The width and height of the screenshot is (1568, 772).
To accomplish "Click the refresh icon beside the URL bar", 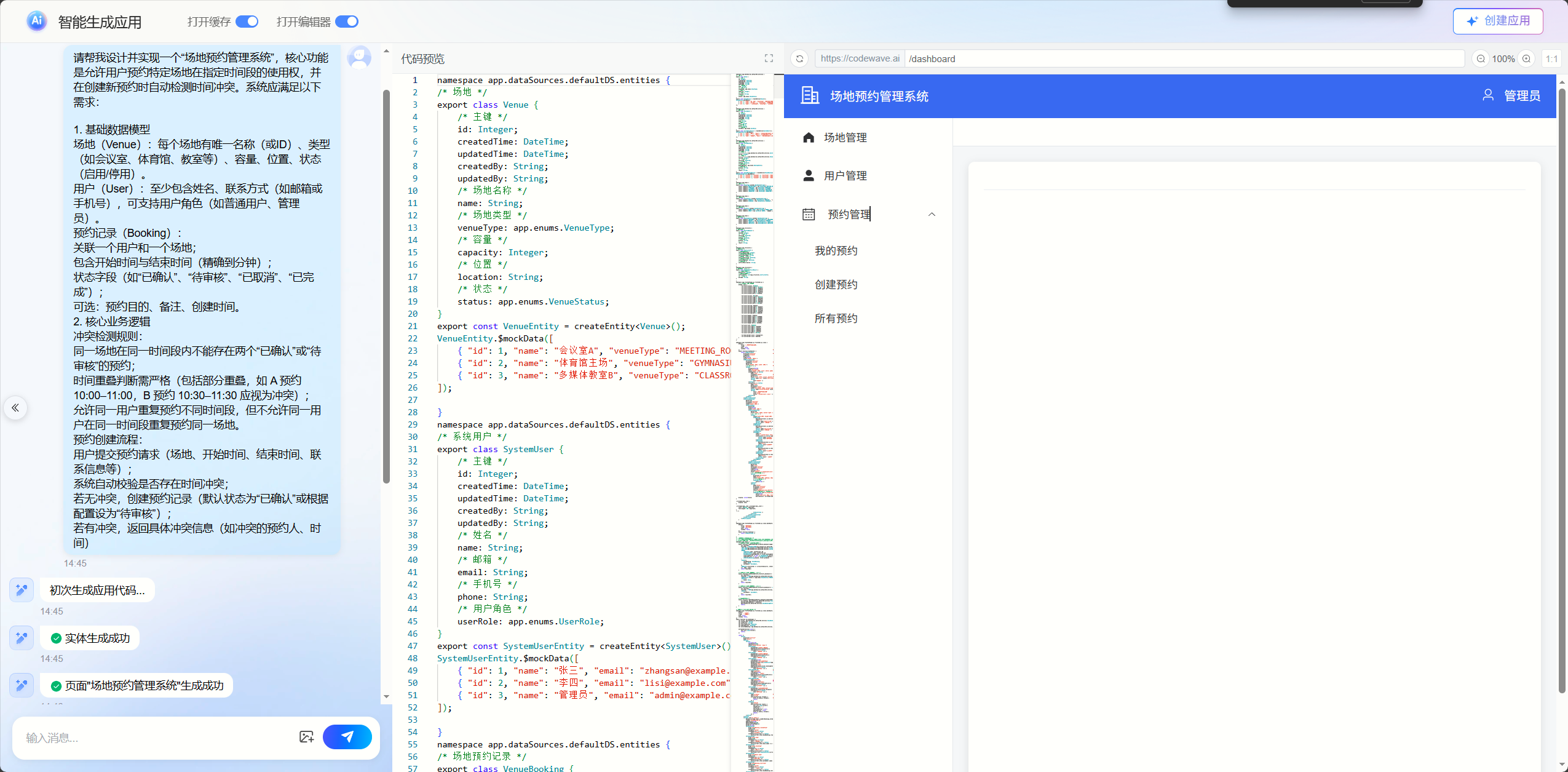I will pyautogui.click(x=799, y=59).
